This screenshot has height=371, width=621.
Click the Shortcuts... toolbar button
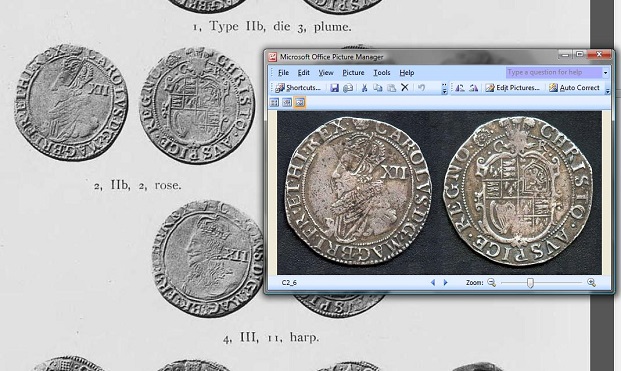[298, 88]
